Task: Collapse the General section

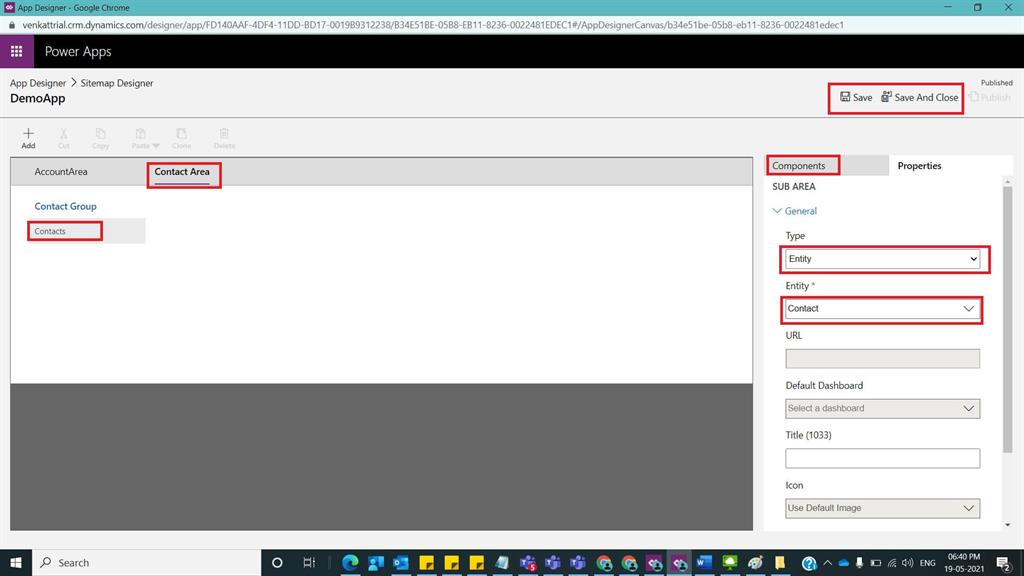Action: (778, 211)
